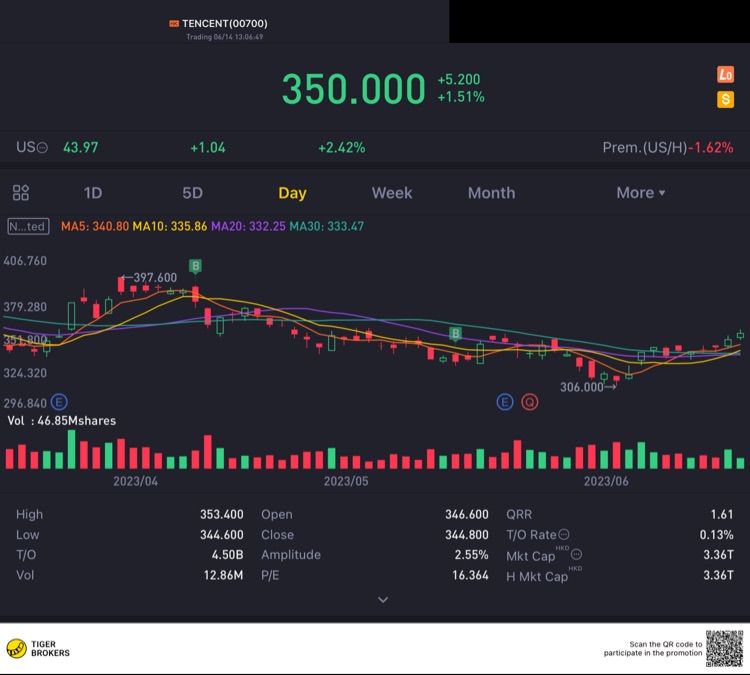Click the T/O Rate value 0.13%
The width and height of the screenshot is (750, 675).
pos(717,535)
